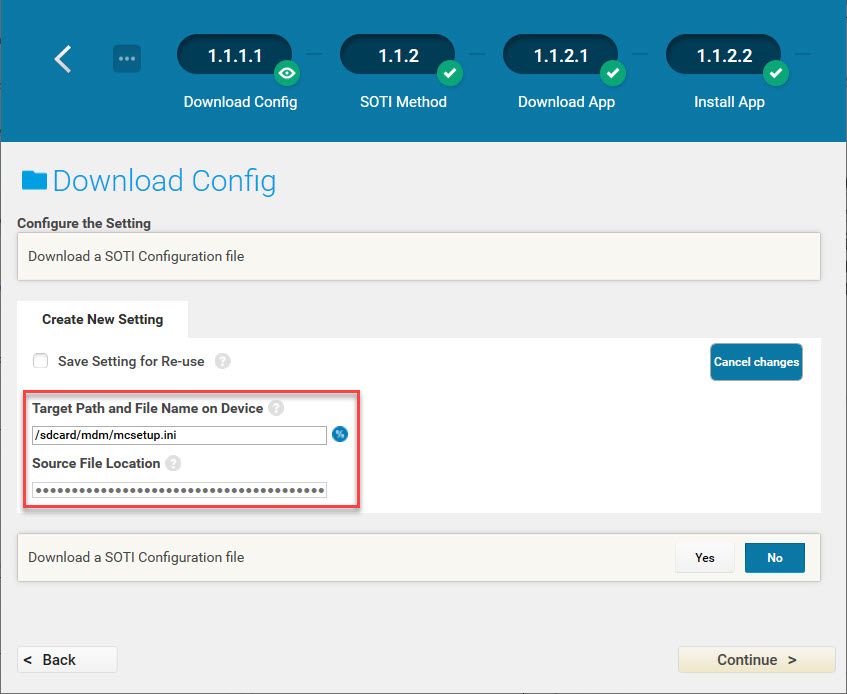Click help icon next to Source File Location
This screenshot has width=847, height=694.
point(173,463)
